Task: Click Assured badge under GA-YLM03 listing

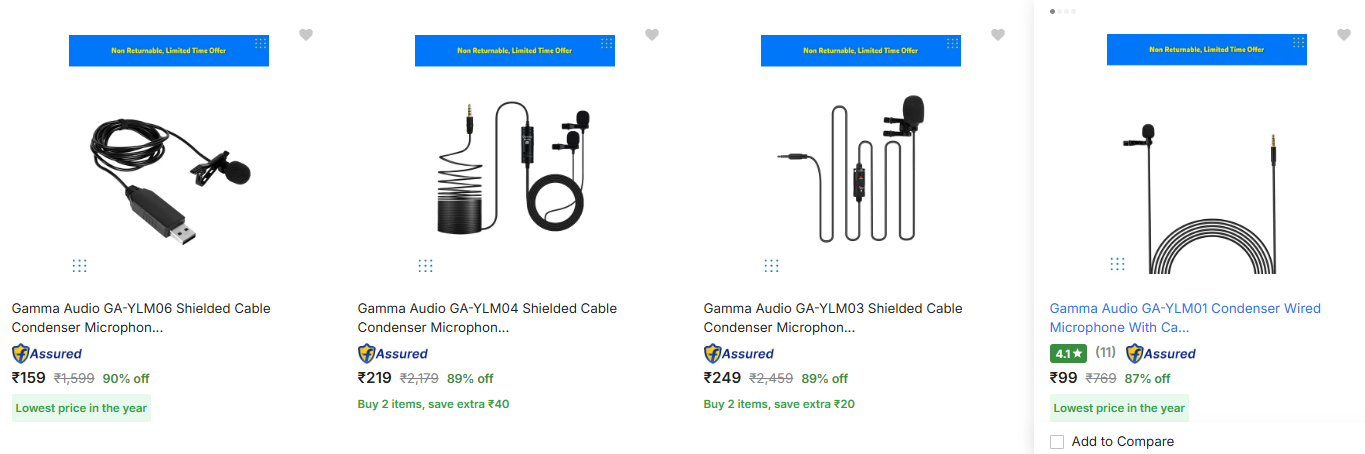Action: (x=739, y=353)
